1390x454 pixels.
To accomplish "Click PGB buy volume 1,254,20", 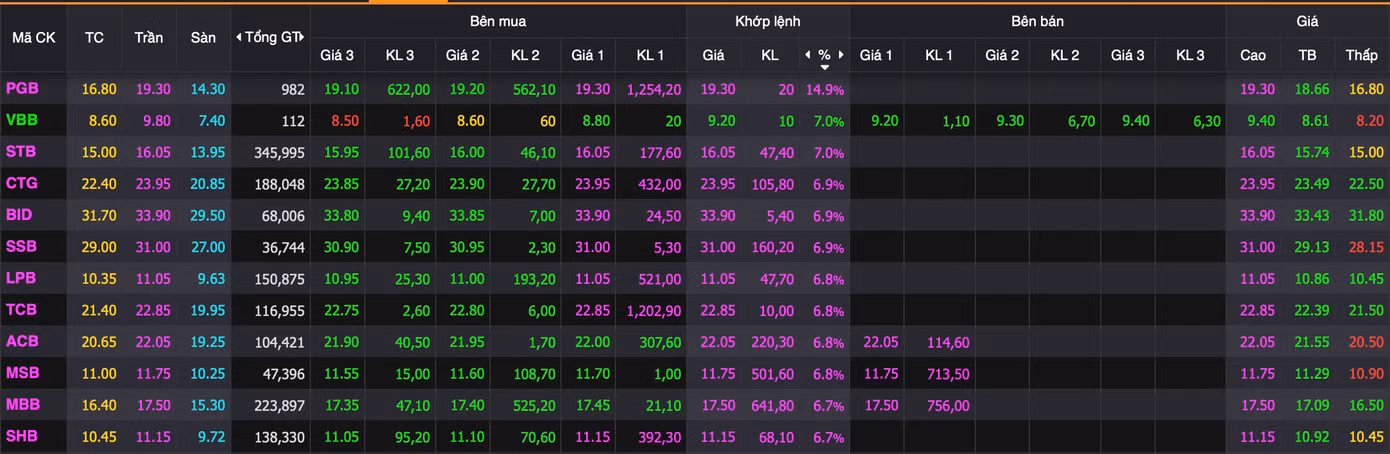I will (x=654, y=90).
